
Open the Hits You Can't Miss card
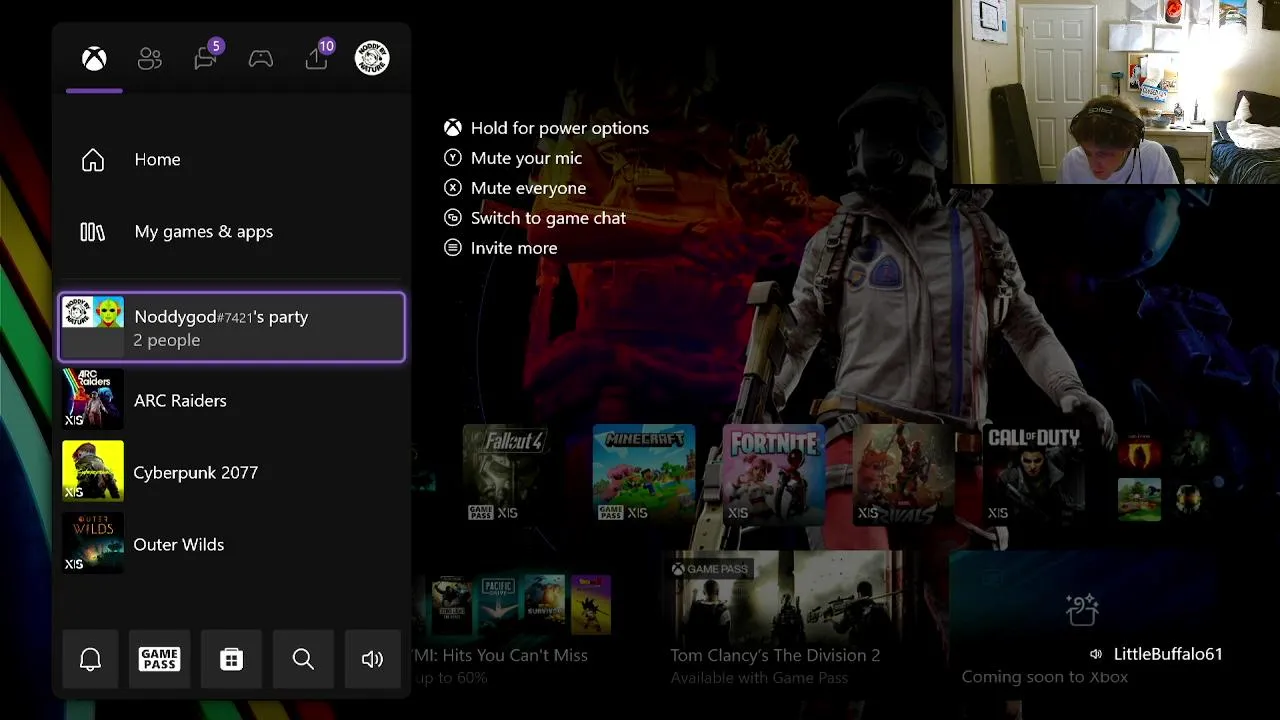click(x=515, y=620)
